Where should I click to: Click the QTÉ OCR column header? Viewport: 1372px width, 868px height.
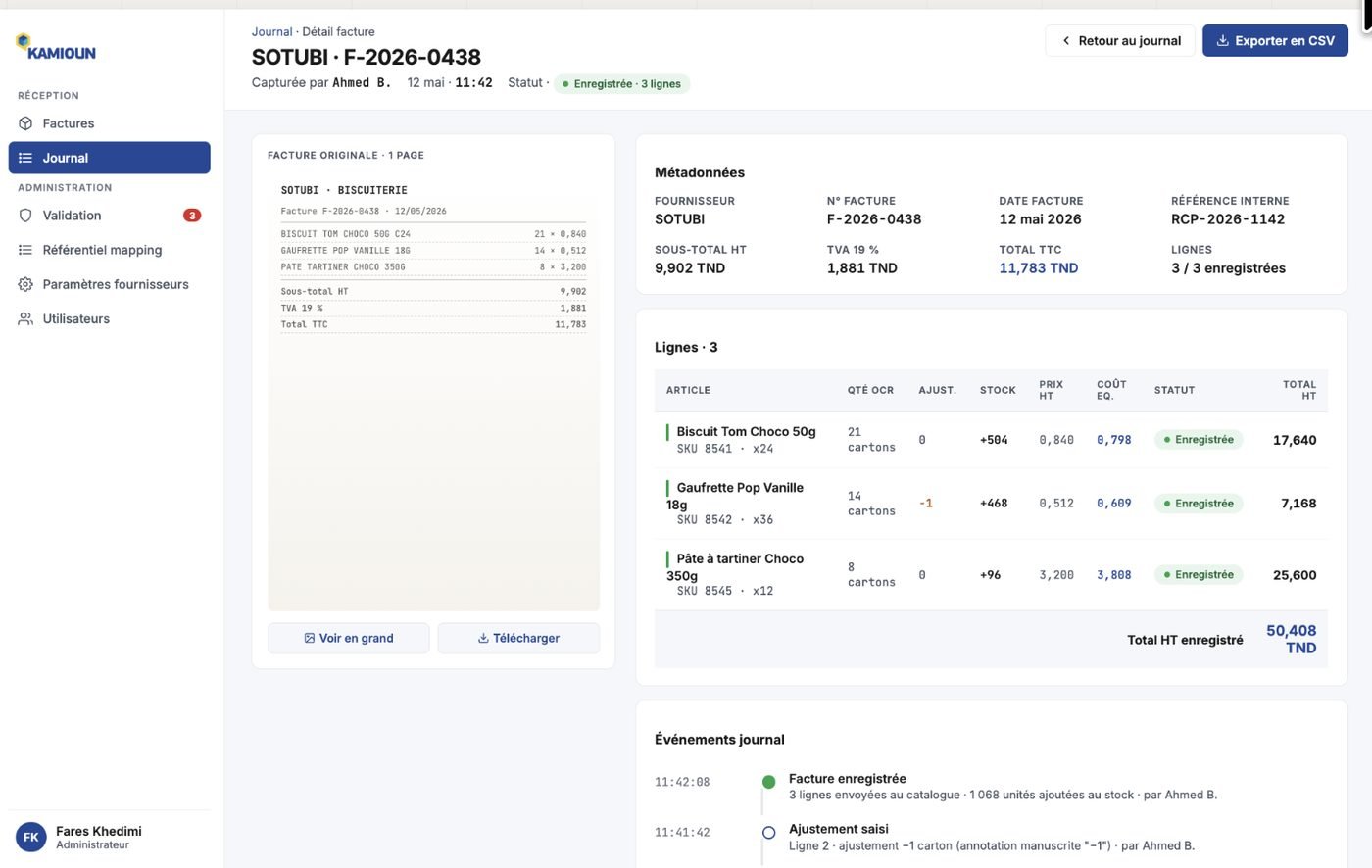(870, 390)
